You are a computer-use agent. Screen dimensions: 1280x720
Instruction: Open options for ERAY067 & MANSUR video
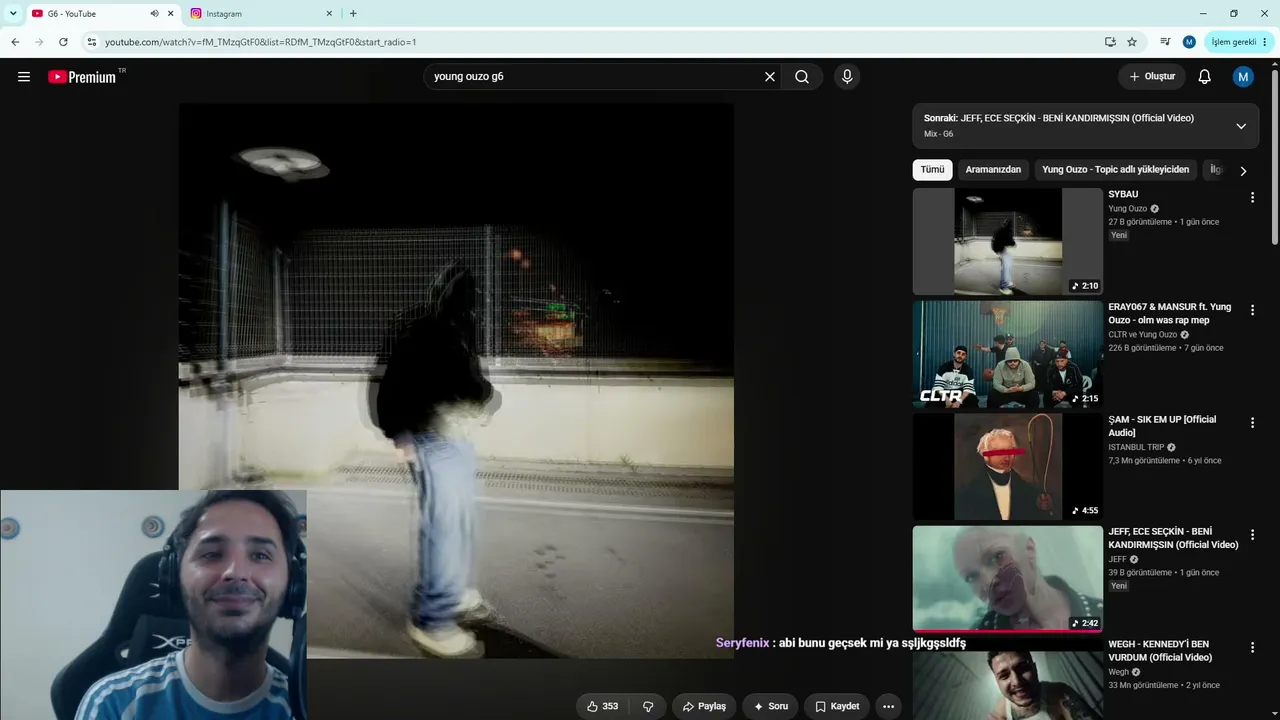point(1252,311)
